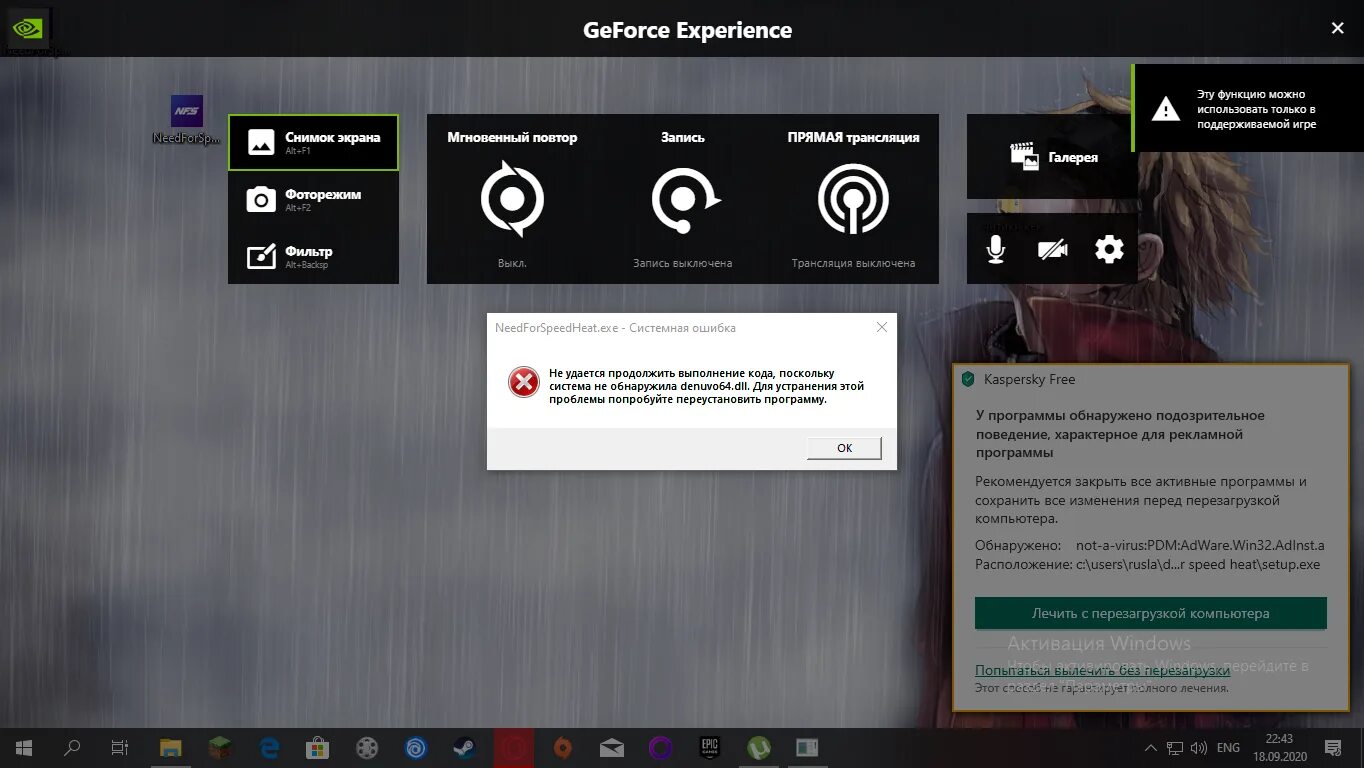Click the file location path in Kaspersky
The width and height of the screenshot is (1364, 768).
1198,565
